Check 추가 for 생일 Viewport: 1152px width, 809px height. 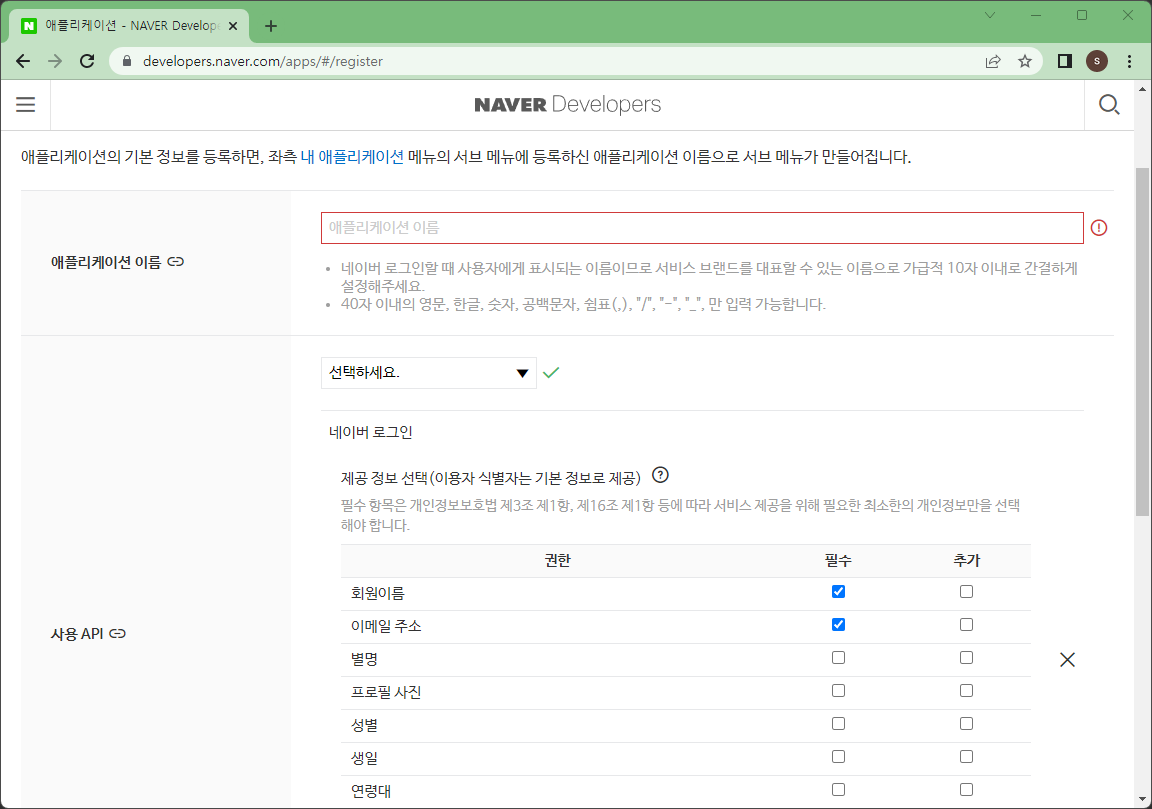tap(966, 757)
